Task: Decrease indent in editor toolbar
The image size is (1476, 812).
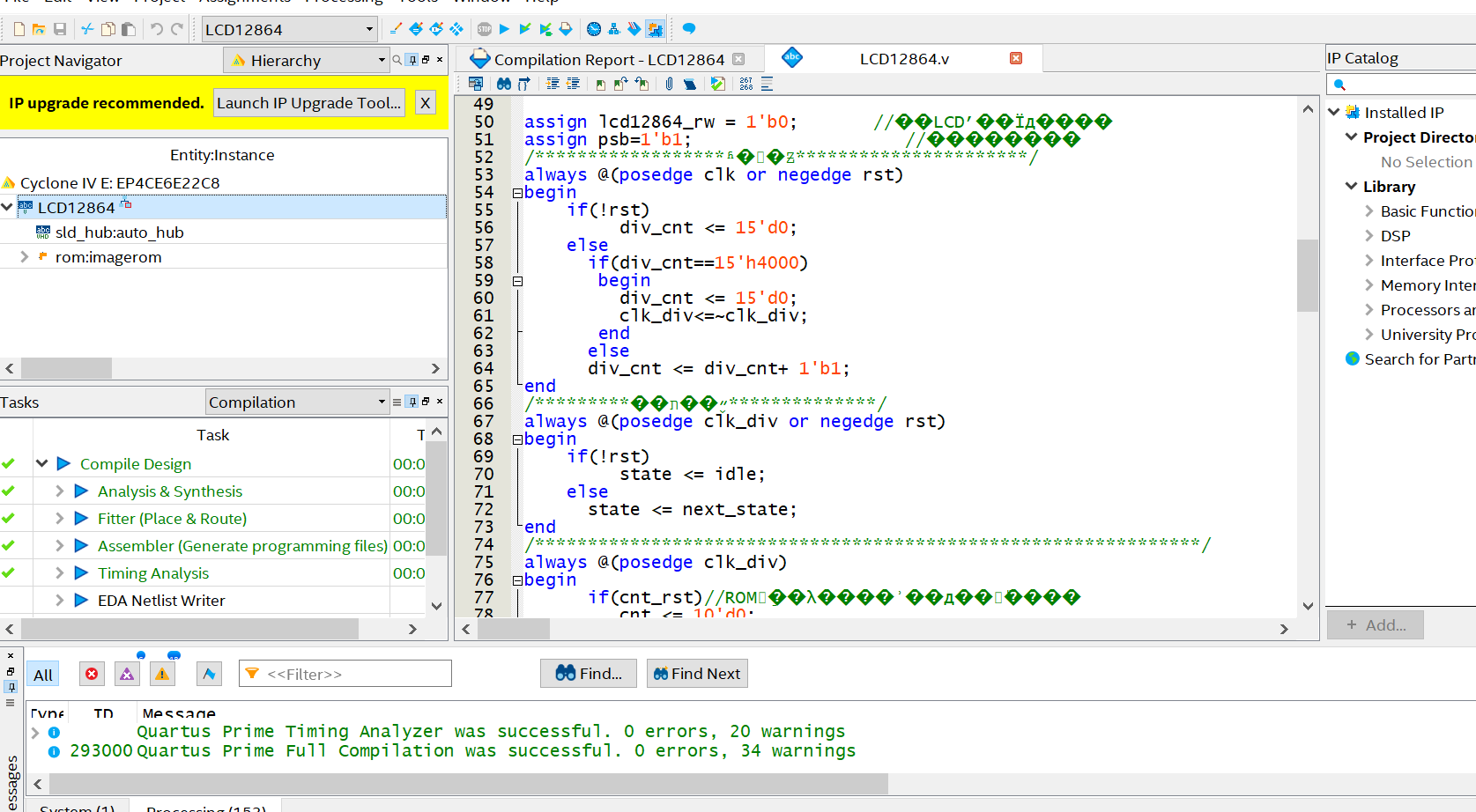Action: (x=573, y=84)
